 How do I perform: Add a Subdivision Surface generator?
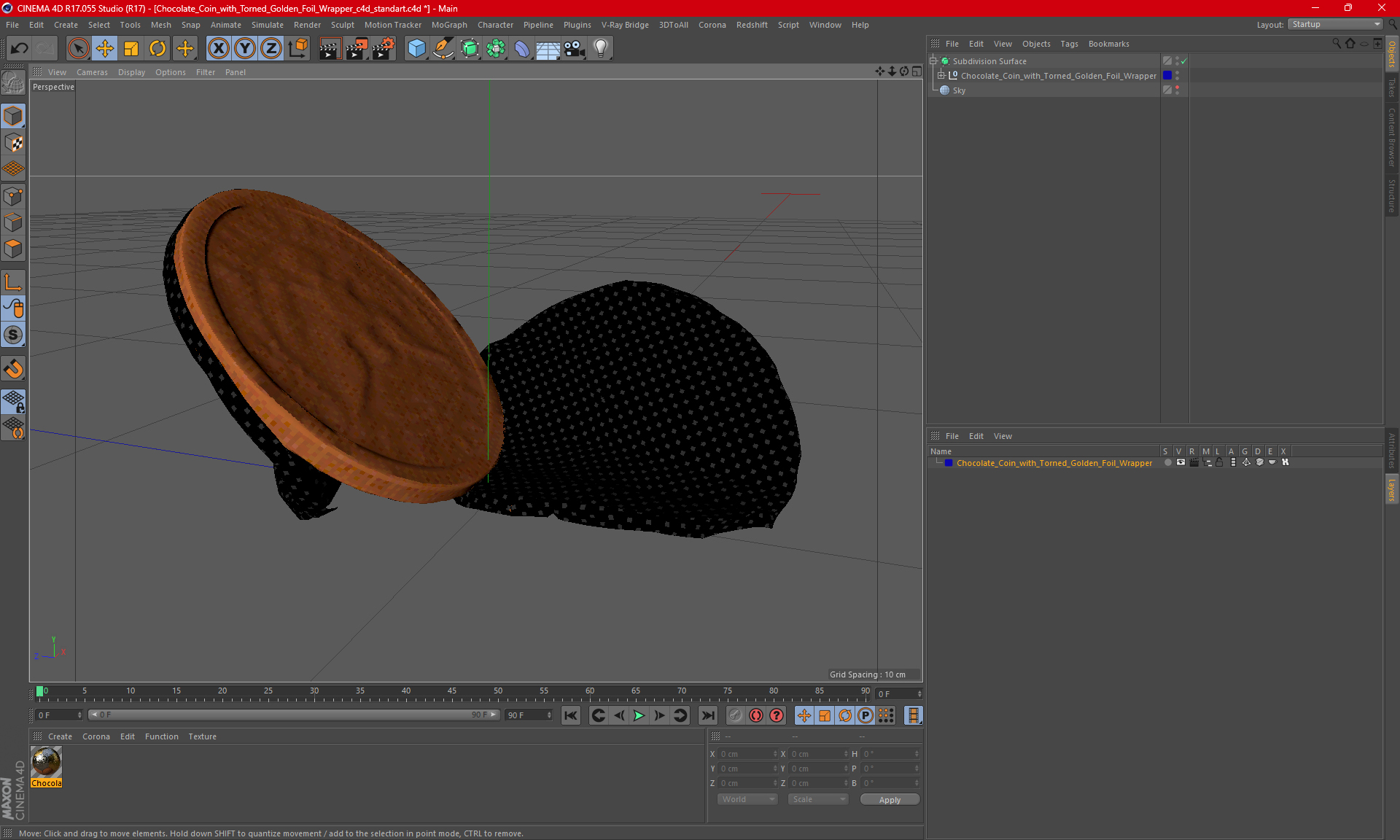tap(470, 49)
